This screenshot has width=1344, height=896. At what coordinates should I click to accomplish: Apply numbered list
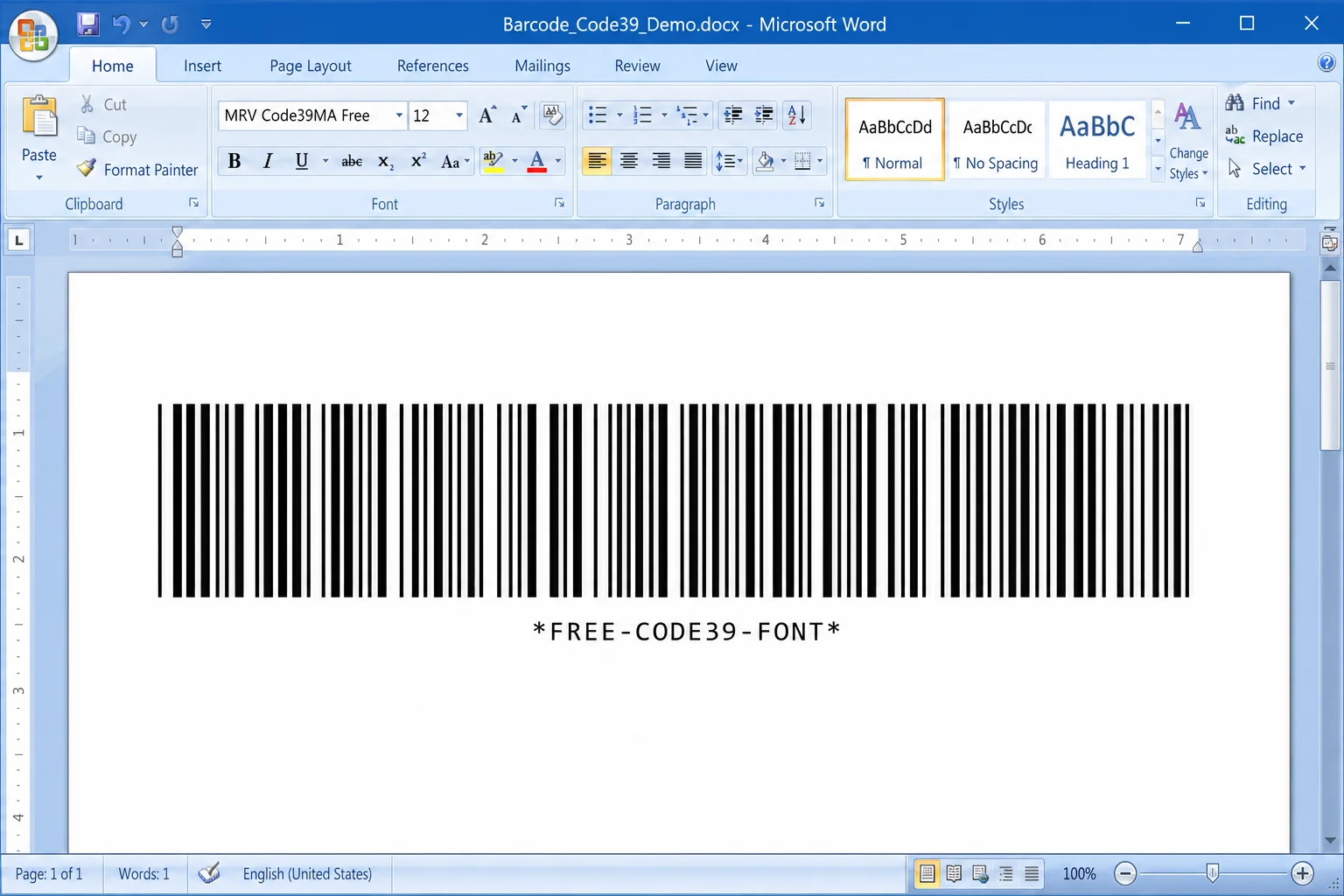(x=642, y=115)
